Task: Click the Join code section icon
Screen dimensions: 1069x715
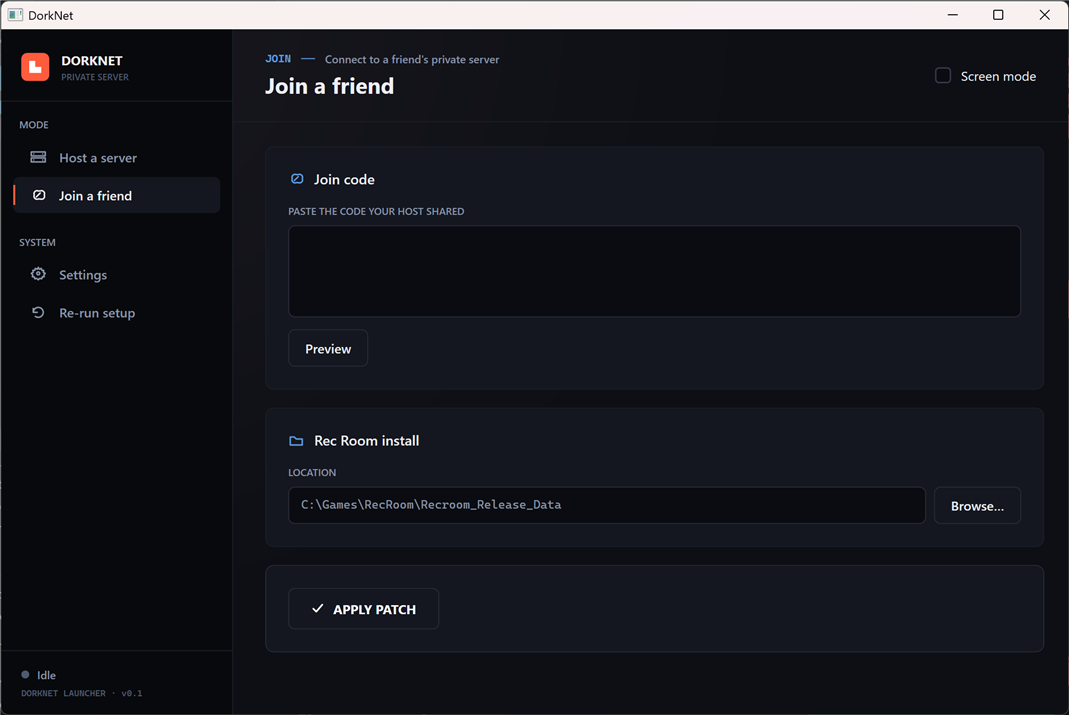Action: tap(297, 179)
